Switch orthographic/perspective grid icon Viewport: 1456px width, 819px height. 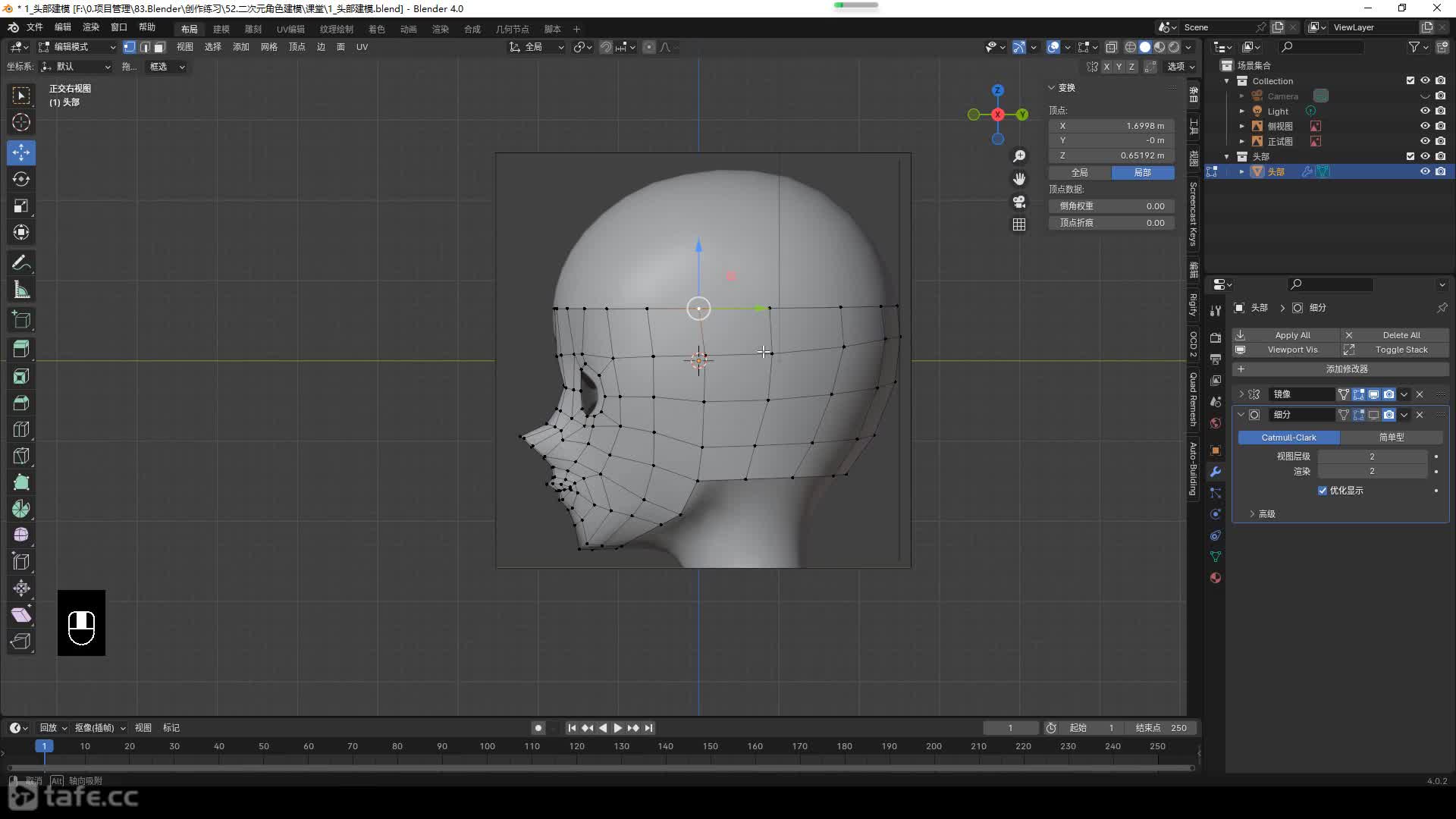(1019, 224)
